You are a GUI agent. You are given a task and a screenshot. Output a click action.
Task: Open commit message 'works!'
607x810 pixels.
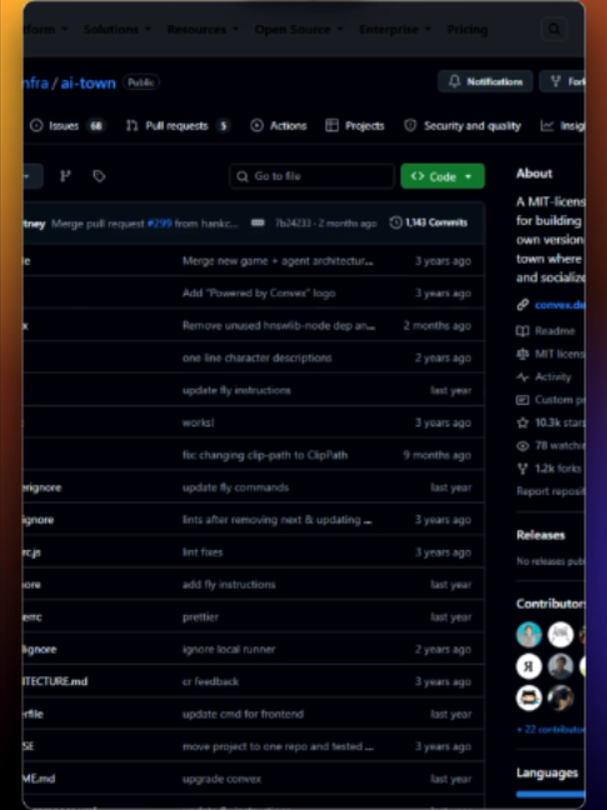pos(198,423)
